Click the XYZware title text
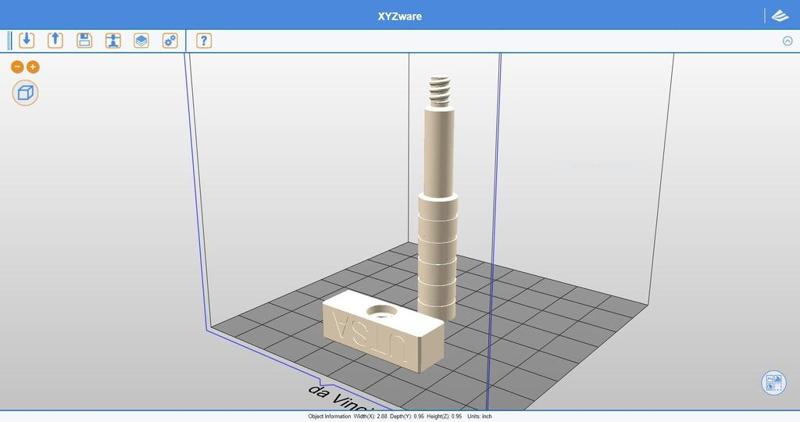The width and height of the screenshot is (800, 422). pyautogui.click(x=399, y=16)
